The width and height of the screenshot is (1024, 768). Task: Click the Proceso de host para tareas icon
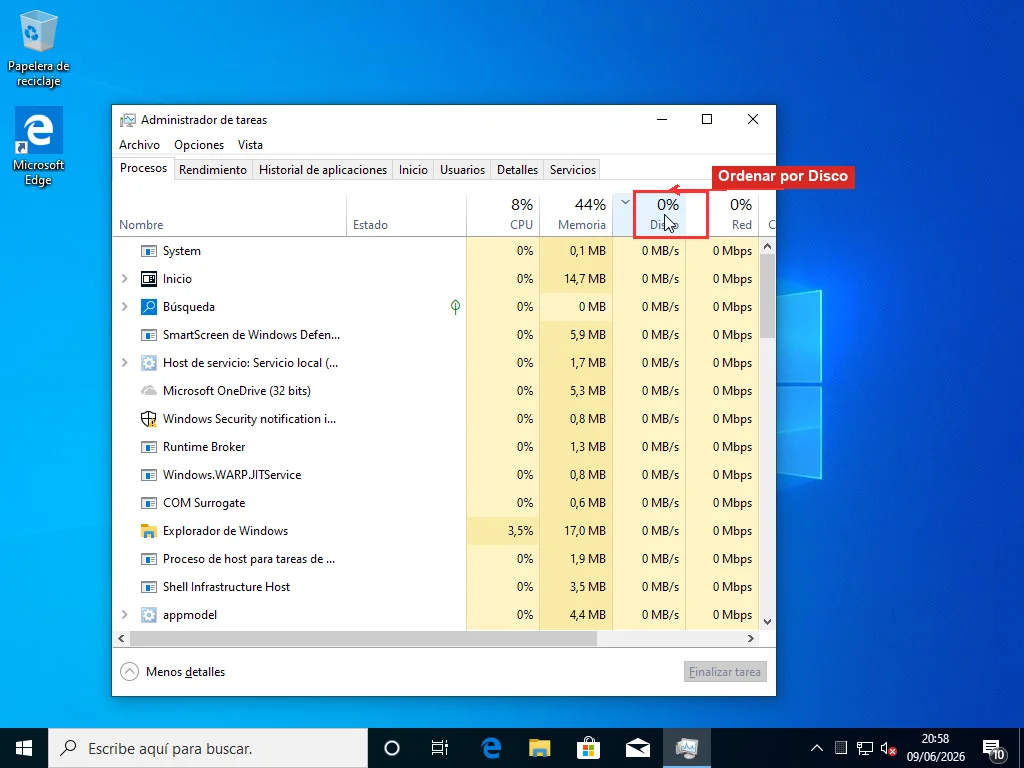coord(149,559)
